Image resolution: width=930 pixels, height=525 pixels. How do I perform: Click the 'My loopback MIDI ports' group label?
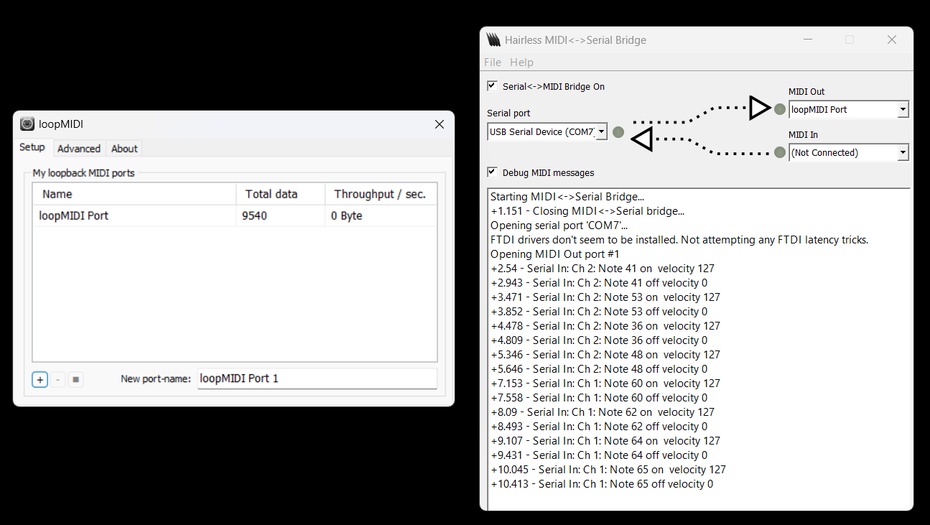[84, 173]
